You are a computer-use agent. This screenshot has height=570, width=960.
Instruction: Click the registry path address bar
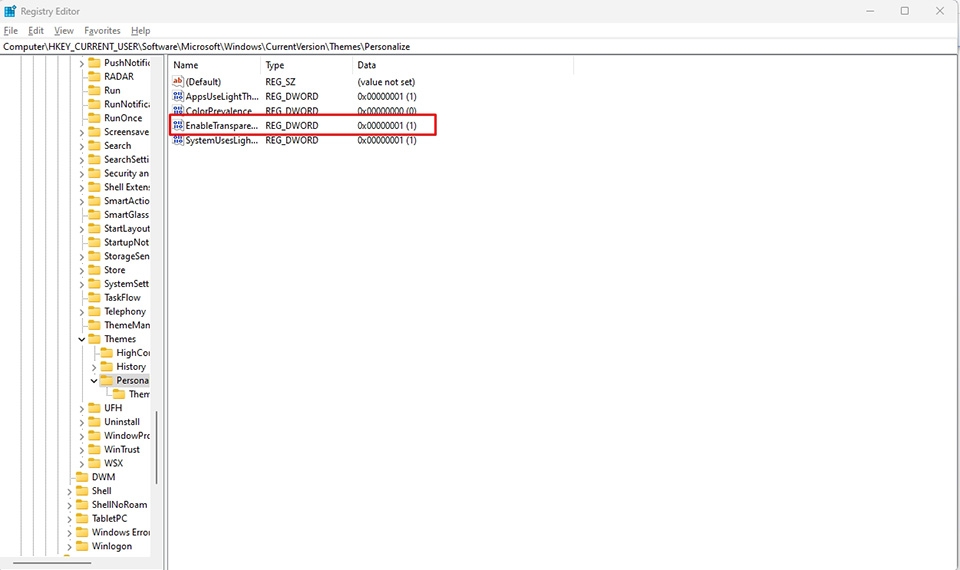(478, 47)
